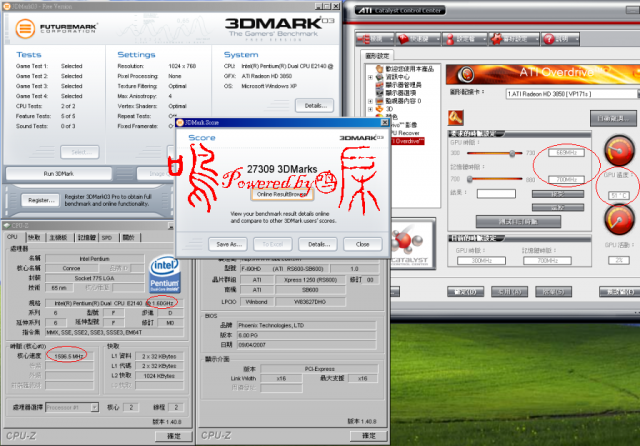Viewport: 640px width, 446px height.
Task: Open Preferences toolbar button with gear icon
Action: point(513,39)
